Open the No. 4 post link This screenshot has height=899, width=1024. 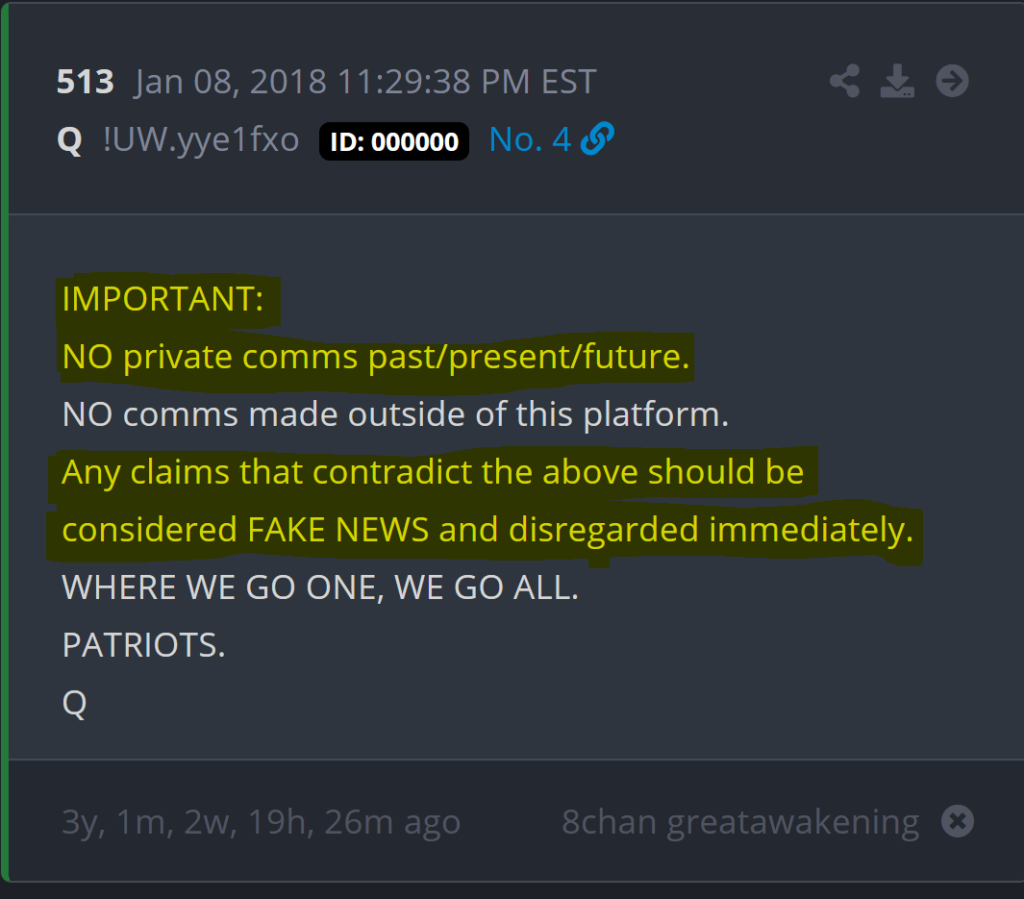tap(529, 141)
